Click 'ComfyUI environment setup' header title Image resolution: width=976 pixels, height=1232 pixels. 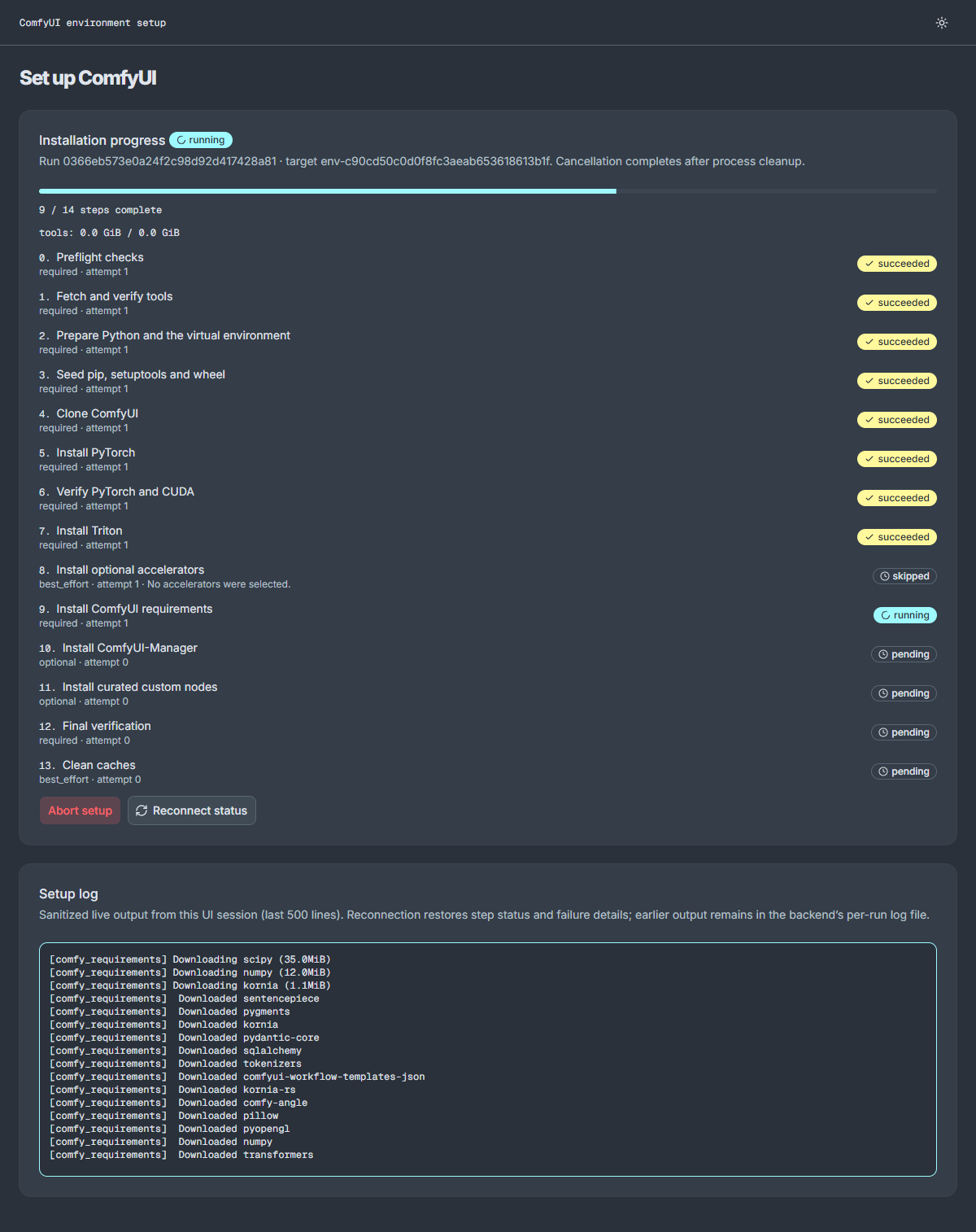click(93, 23)
